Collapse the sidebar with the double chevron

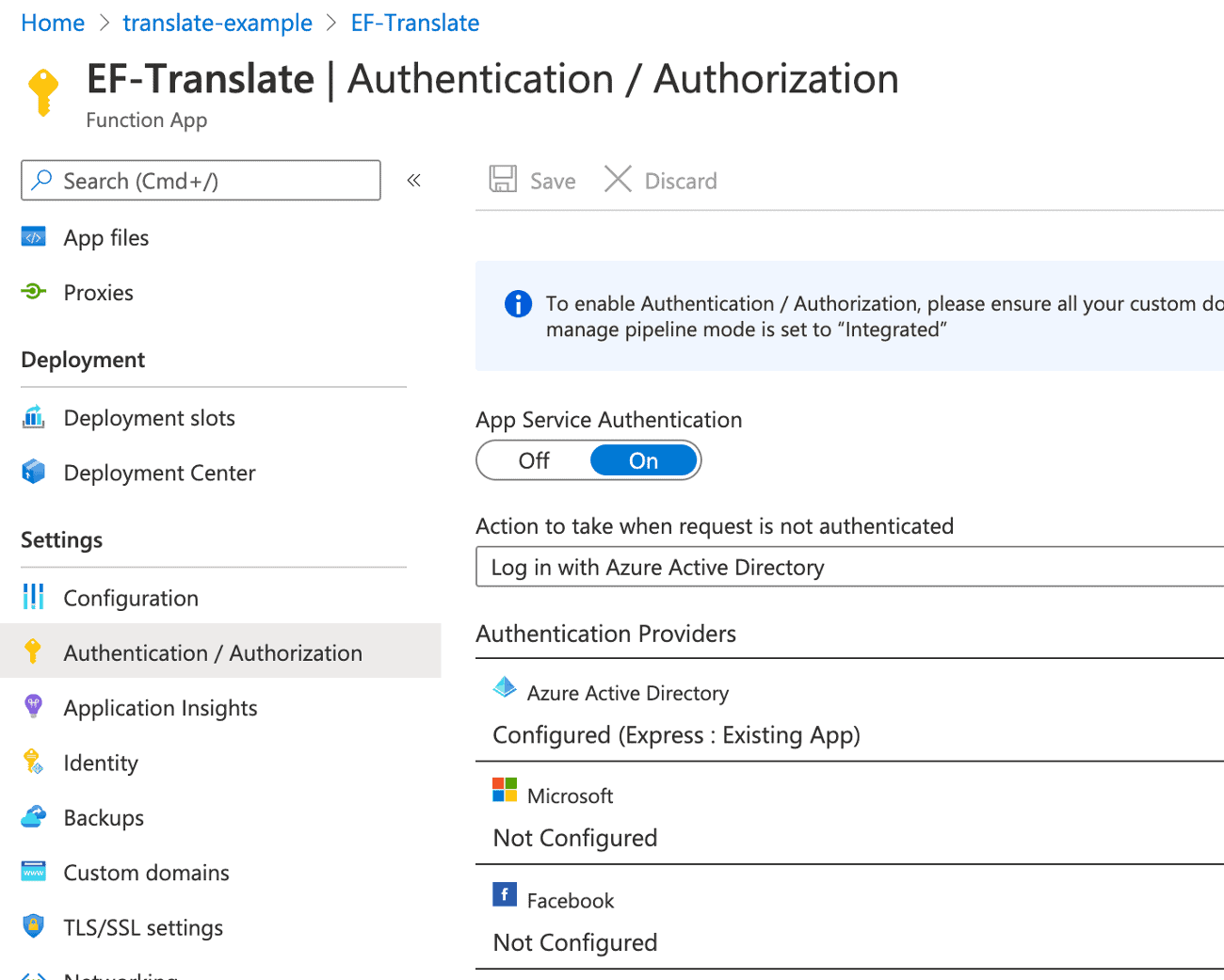coord(413,180)
